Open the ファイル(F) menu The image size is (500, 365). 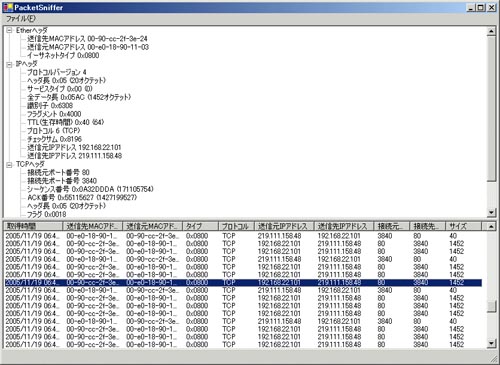[21, 19]
